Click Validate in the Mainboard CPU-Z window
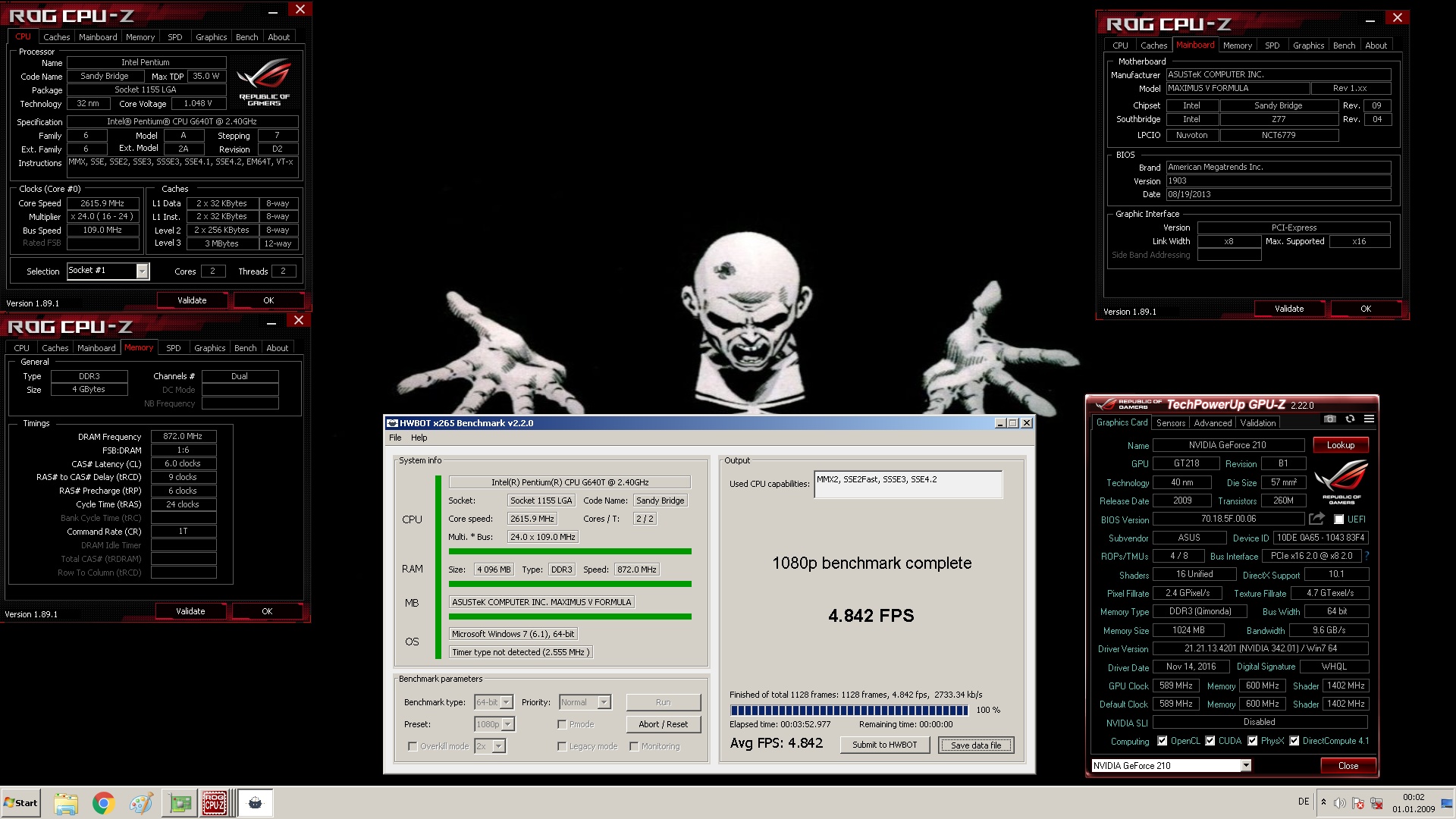The width and height of the screenshot is (1456, 819). pyautogui.click(x=1289, y=309)
